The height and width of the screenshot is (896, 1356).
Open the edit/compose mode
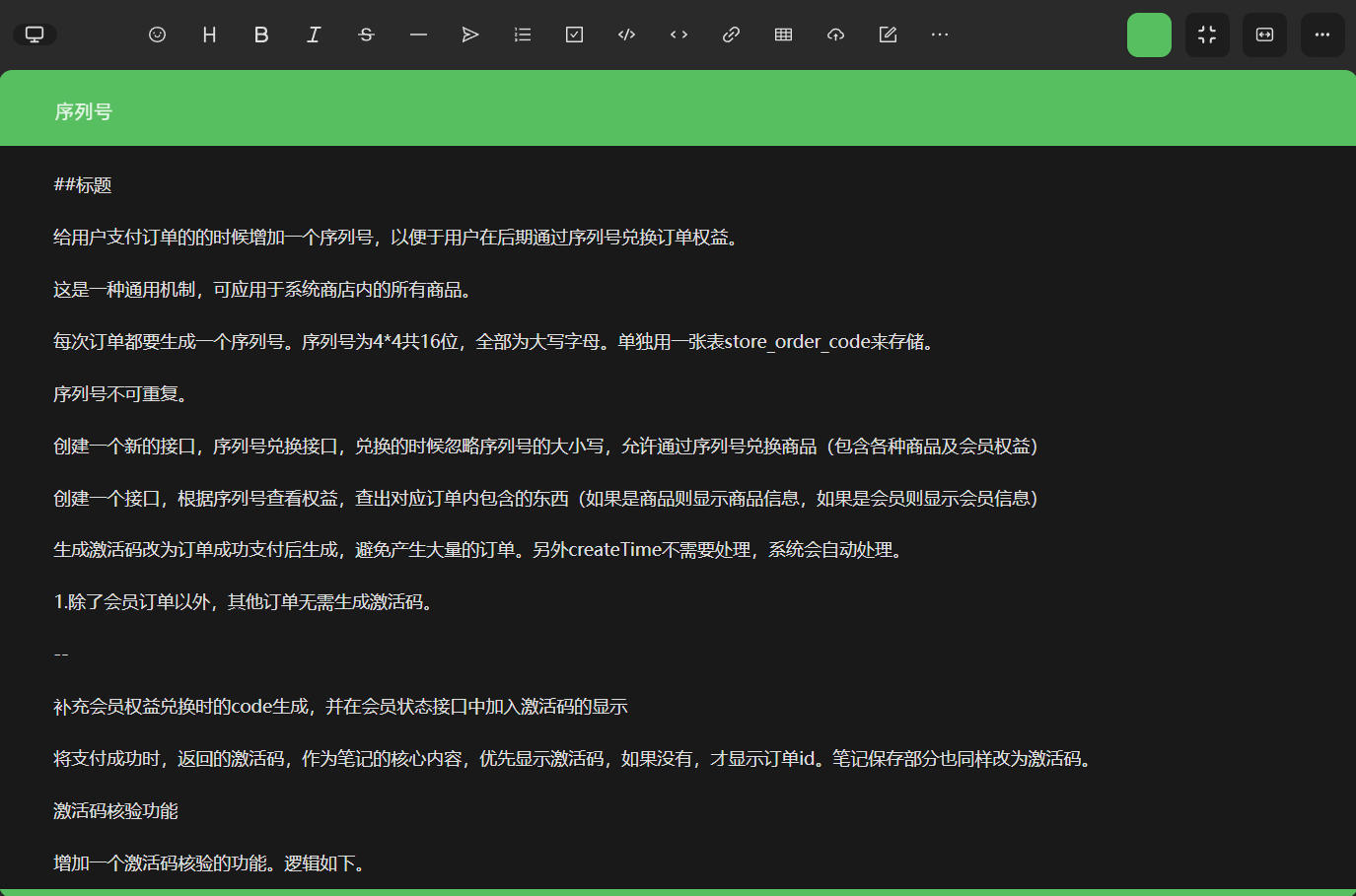coord(887,34)
